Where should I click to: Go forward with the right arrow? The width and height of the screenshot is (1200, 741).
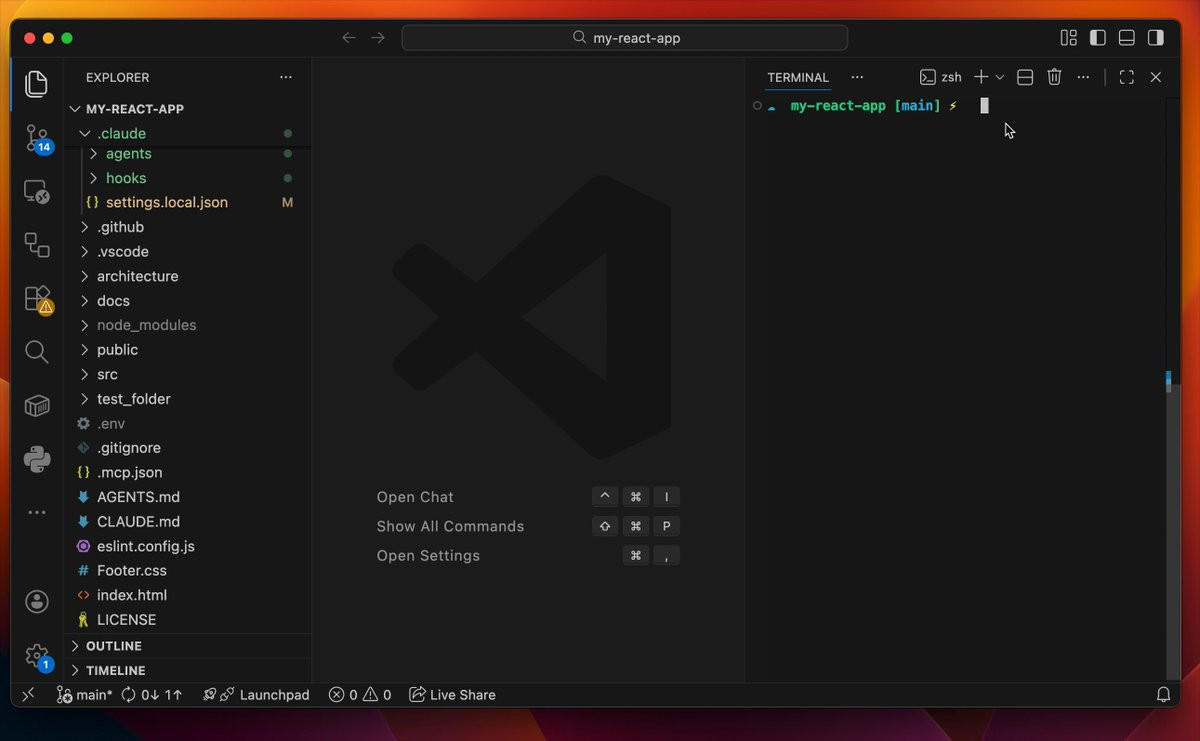pos(378,38)
